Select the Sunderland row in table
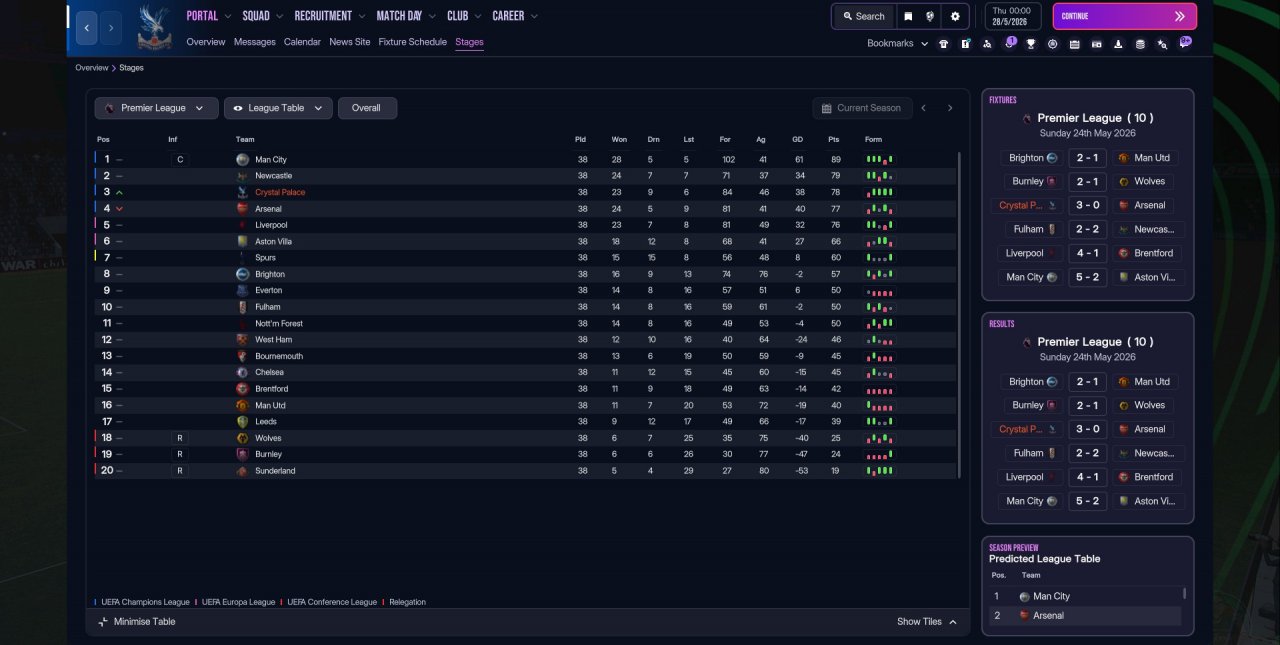Image resolution: width=1280 pixels, height=645 pixels. point(524,470)
